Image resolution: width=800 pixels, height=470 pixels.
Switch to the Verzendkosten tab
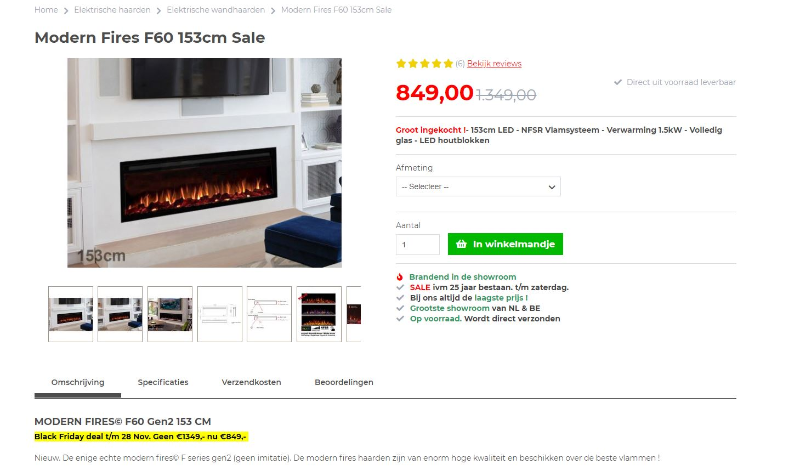[x=251, y=382]
